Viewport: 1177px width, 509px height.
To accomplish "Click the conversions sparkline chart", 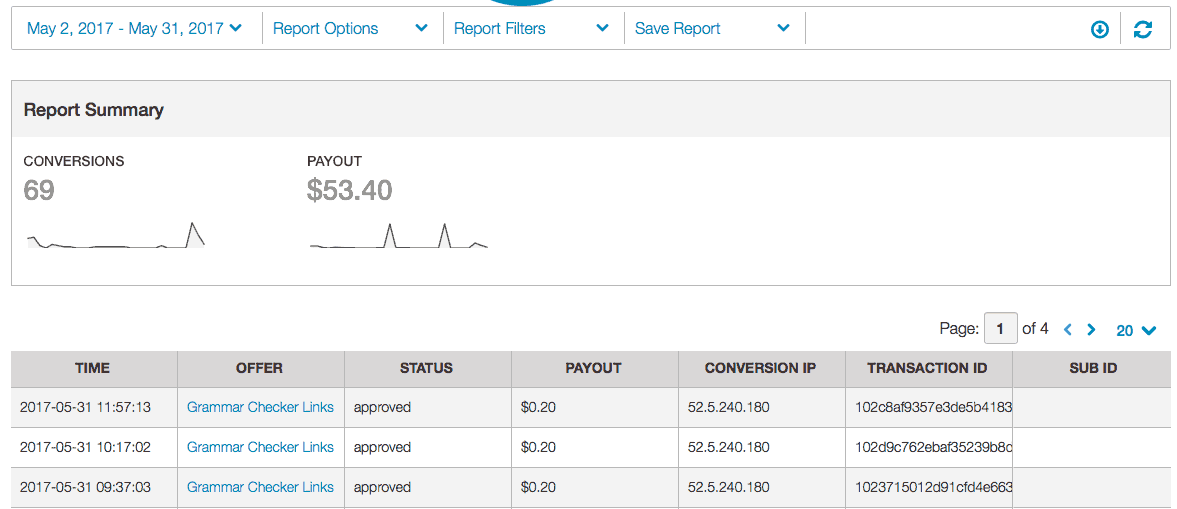I will 115,237.
